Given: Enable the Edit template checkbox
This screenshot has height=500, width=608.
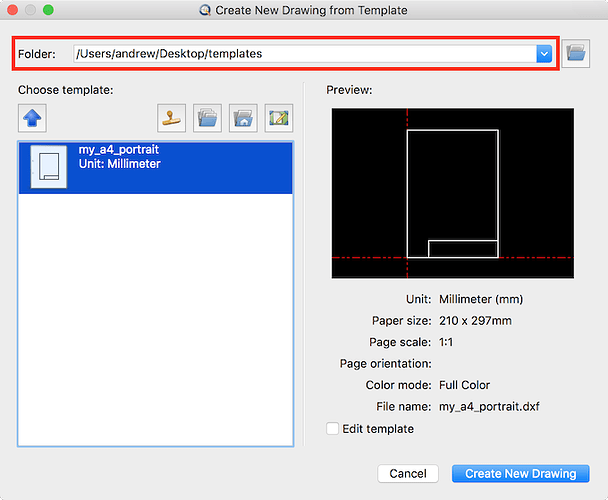Looking at the screenshot, I should tap(333, 429).
